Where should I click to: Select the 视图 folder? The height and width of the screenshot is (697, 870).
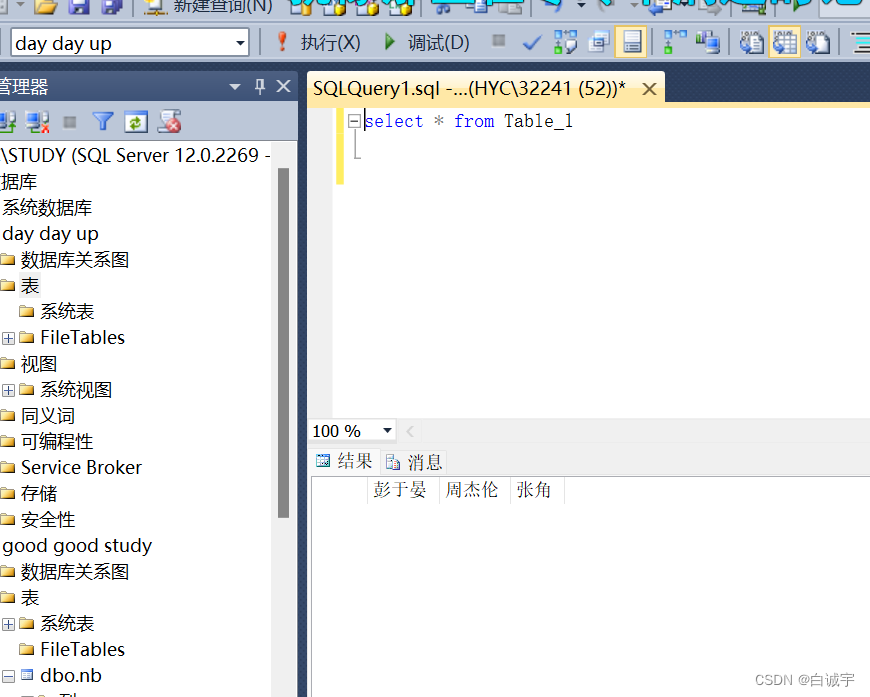tap(39, 364)
